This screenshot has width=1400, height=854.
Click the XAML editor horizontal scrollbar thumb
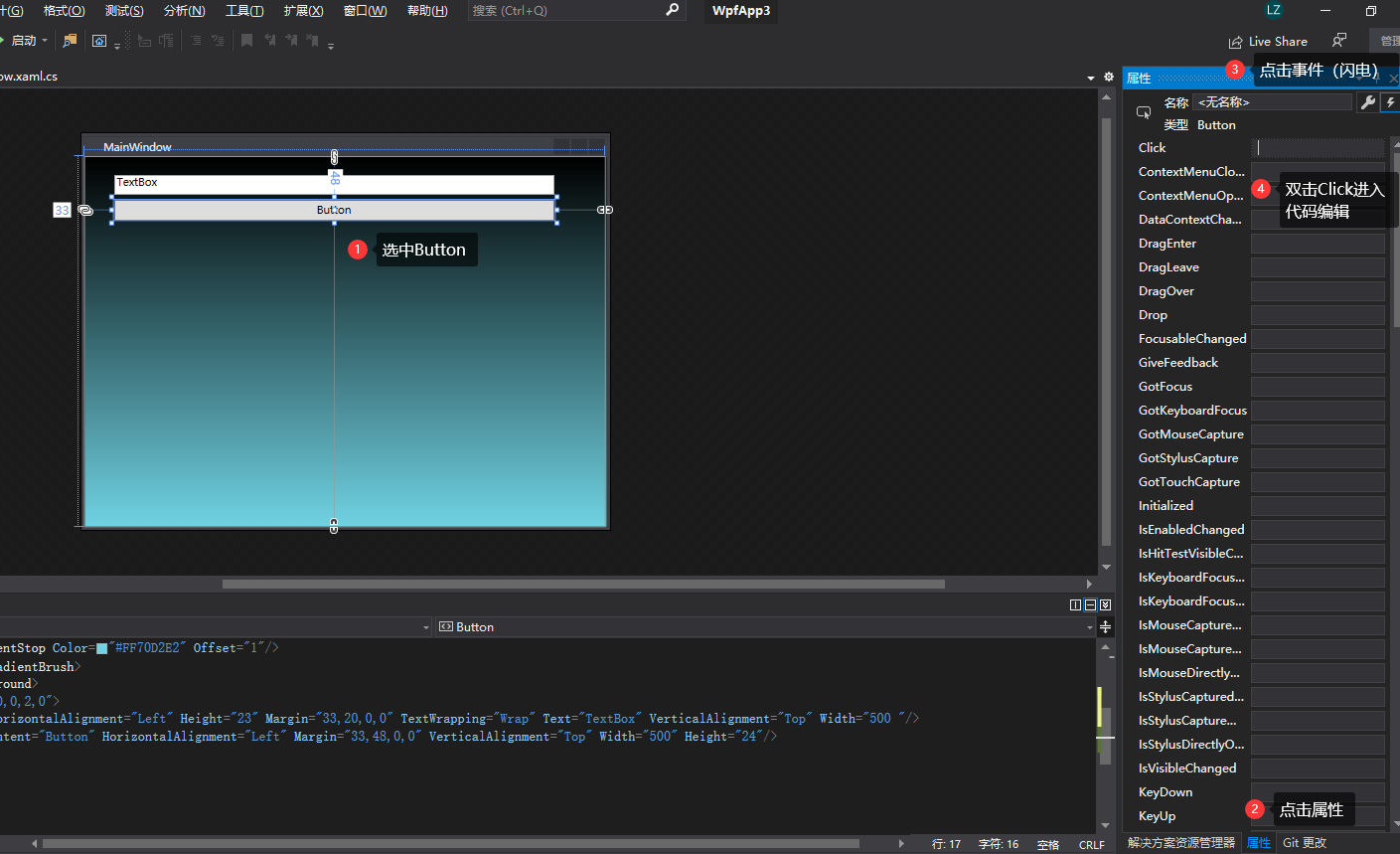coord(451,844)
